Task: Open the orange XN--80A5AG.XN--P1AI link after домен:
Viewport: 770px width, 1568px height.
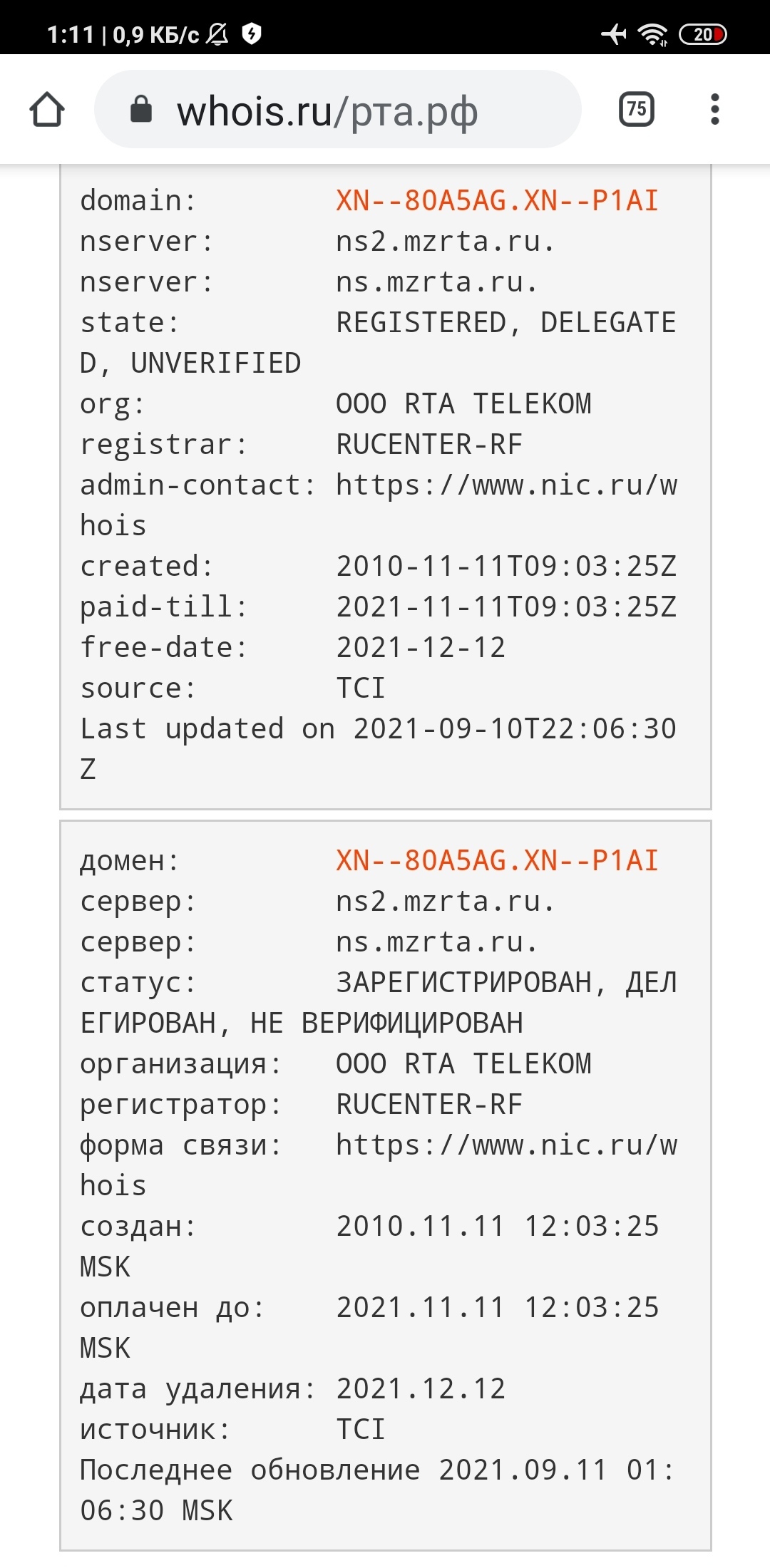Action: point(497,861)
